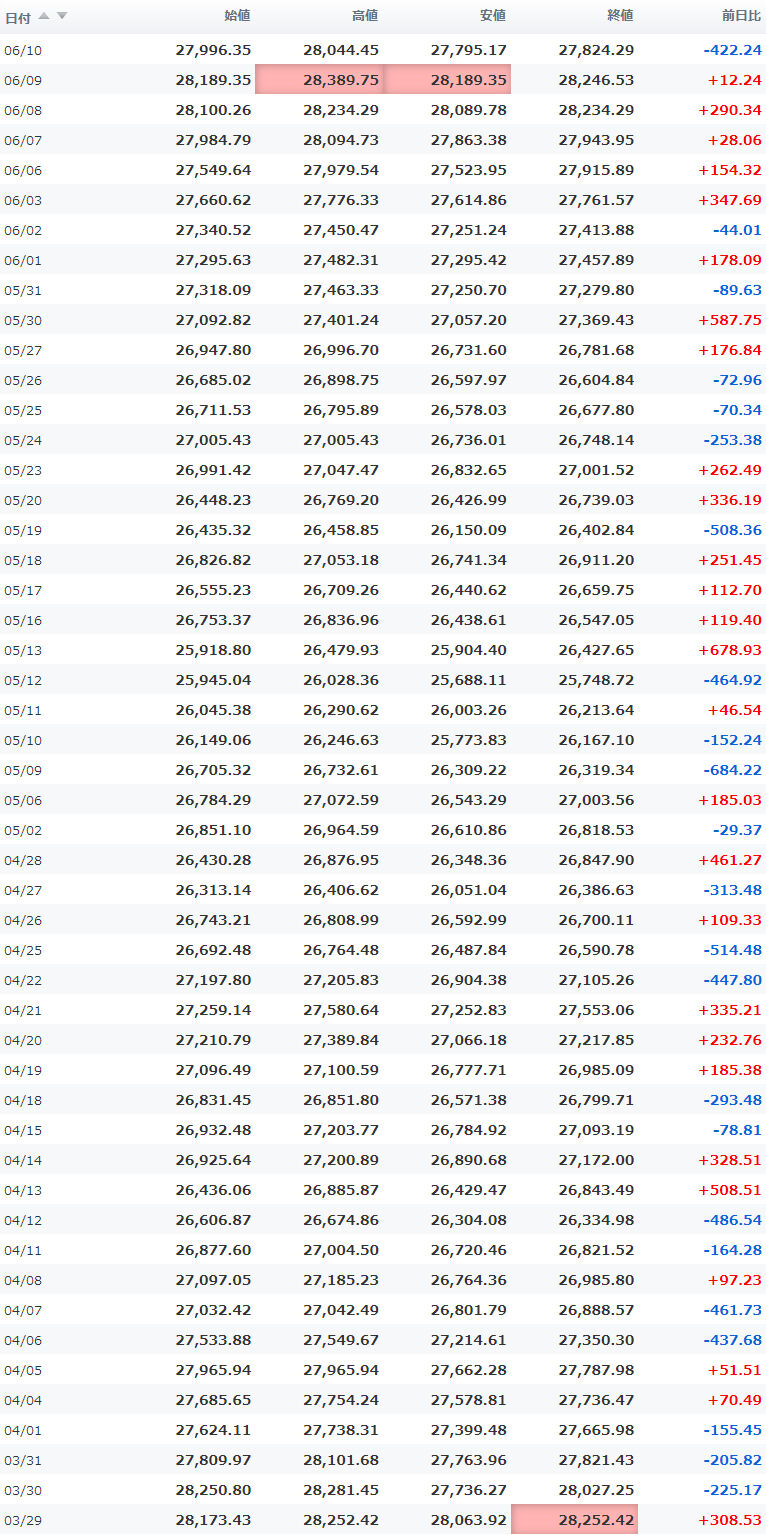The height and width of the screenshot is (1535, 766).
Task: Select the 06/10 date row
Action: point(383,50)
